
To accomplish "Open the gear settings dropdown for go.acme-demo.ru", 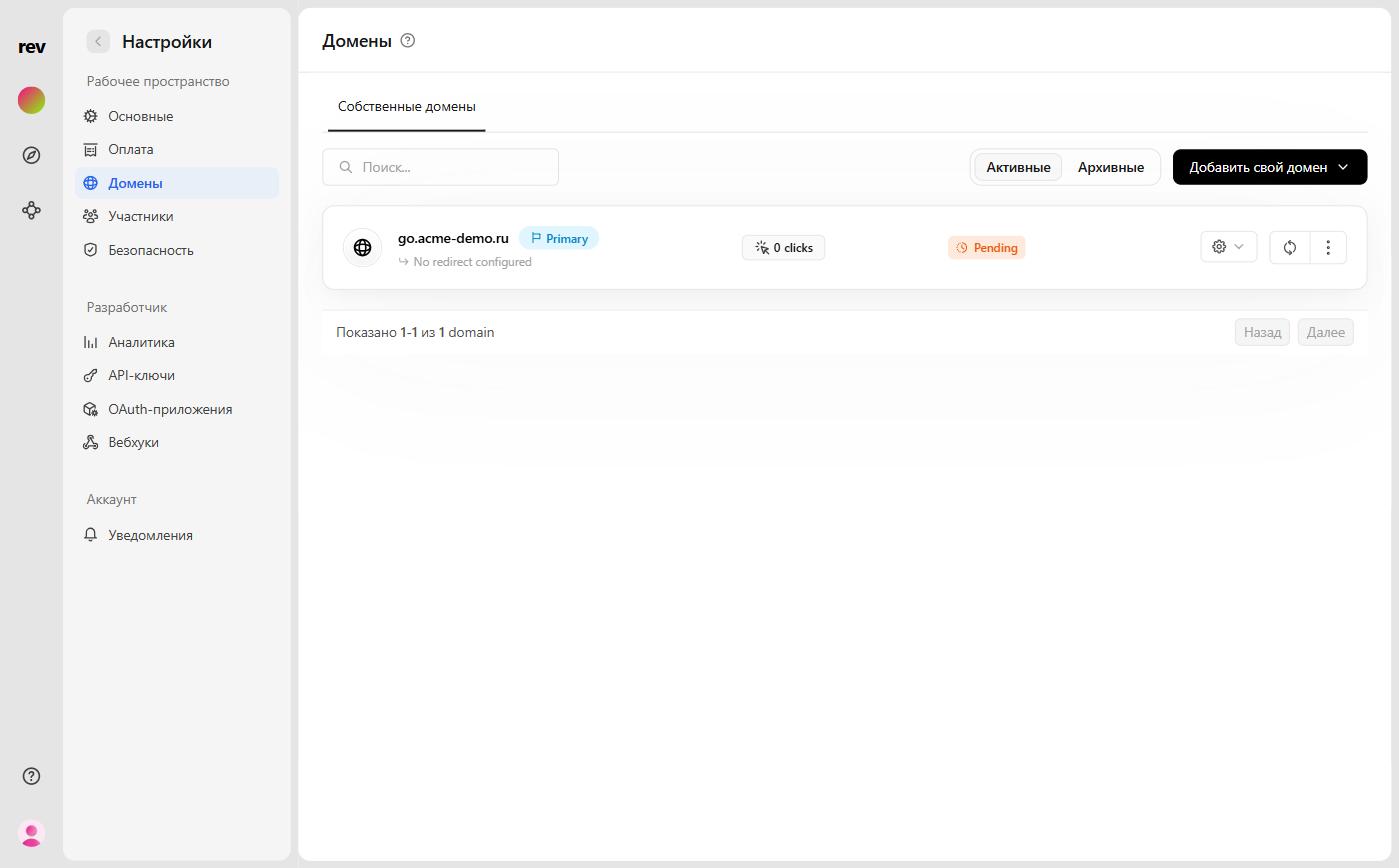I will click(1229, 247).
